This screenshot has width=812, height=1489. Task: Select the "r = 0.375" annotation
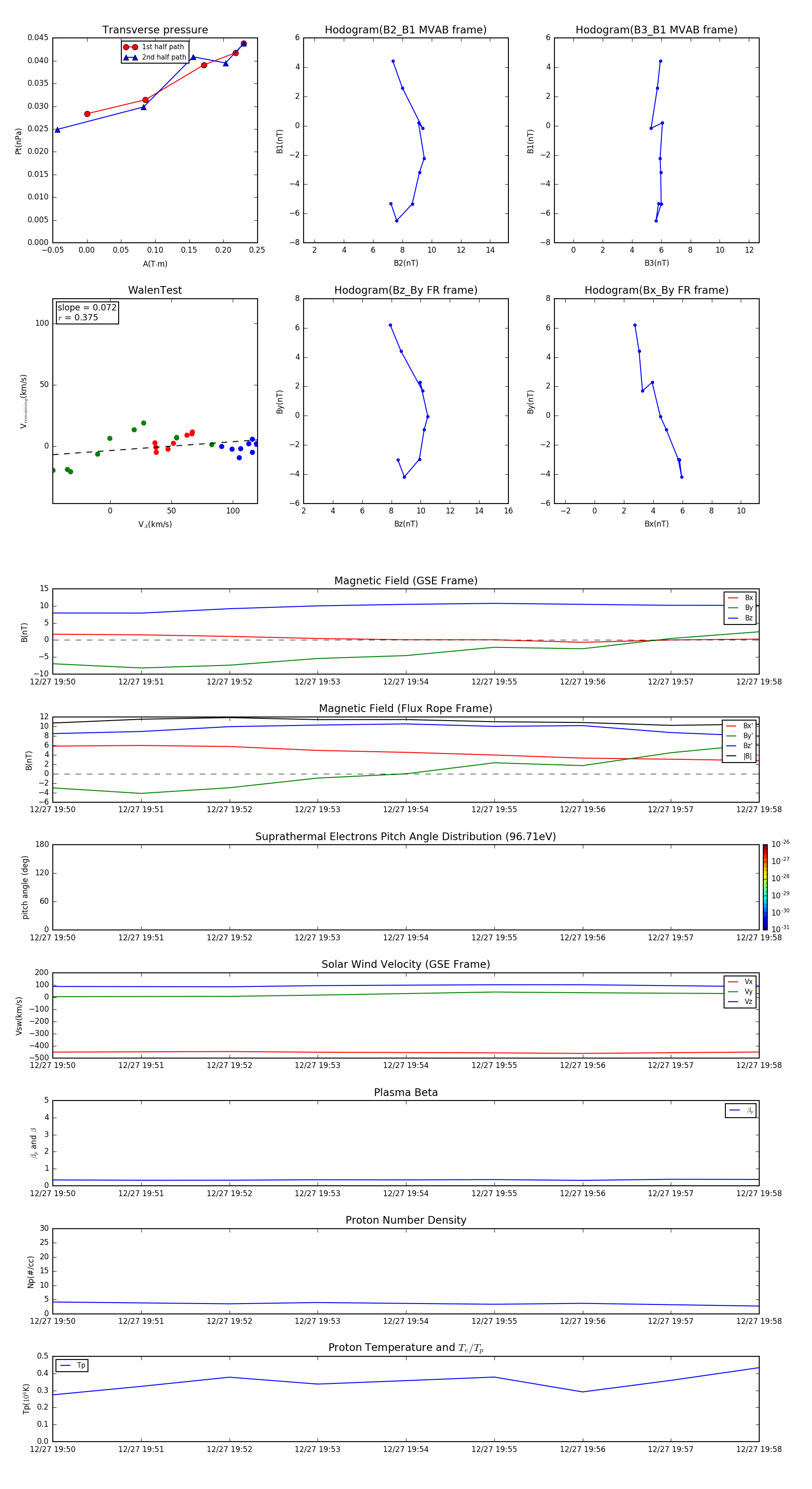(x=78, y=317)
